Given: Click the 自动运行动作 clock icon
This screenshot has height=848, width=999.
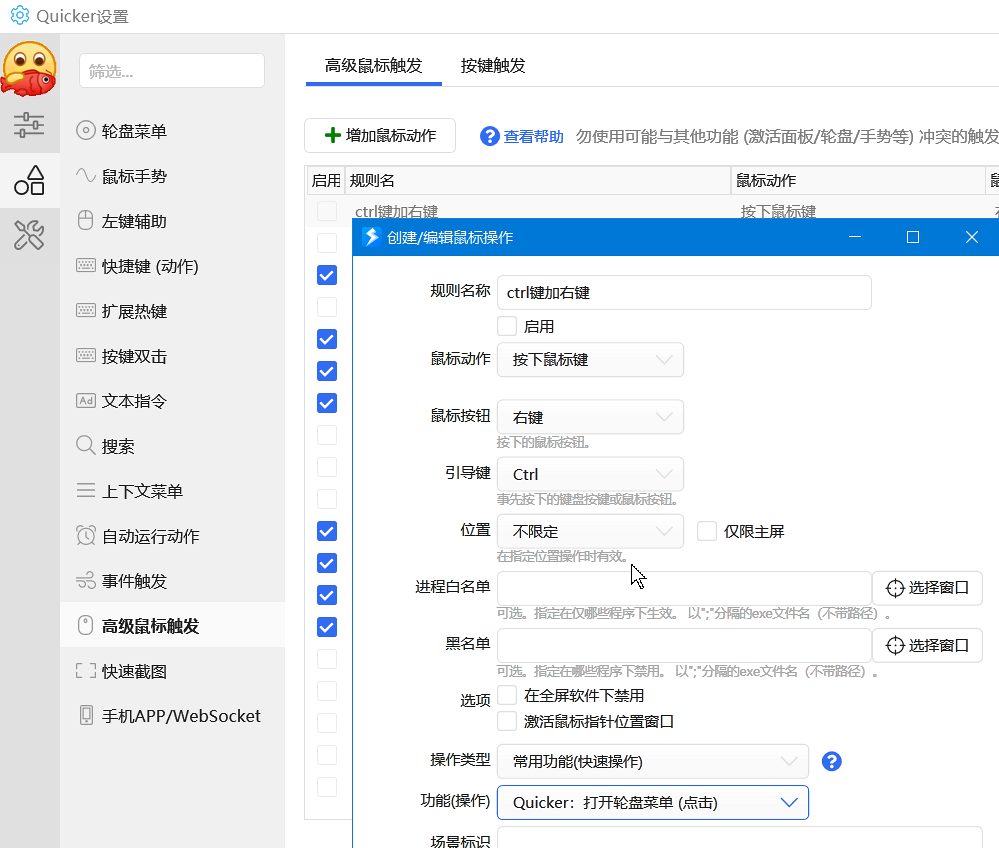Looking at the screenshot, I should [x=85, y=535].
